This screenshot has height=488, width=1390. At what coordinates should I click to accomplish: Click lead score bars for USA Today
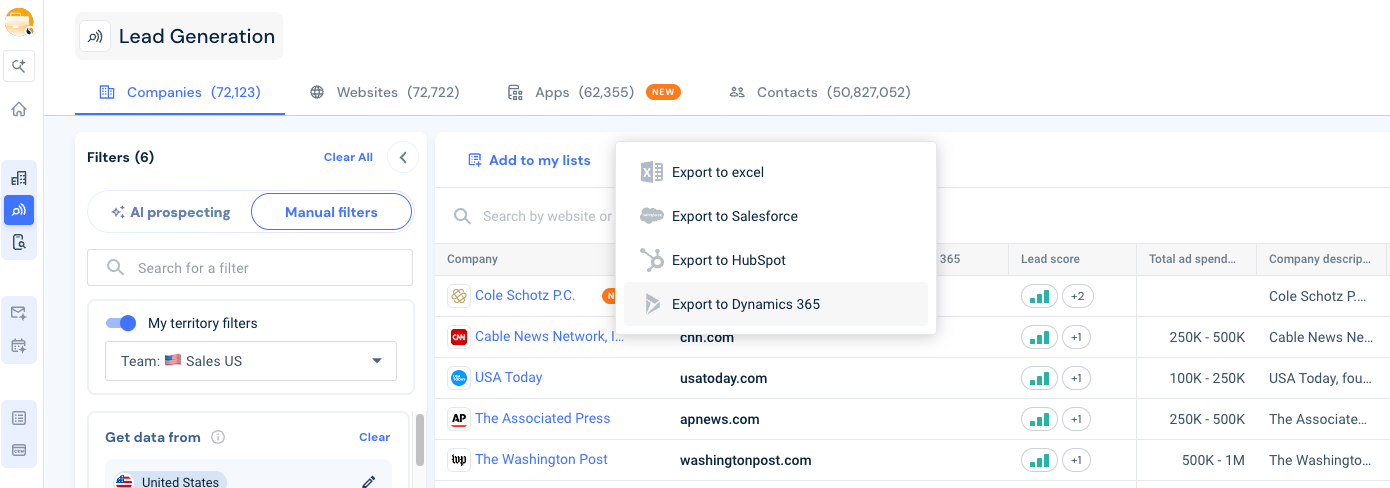click(1039, 378)
